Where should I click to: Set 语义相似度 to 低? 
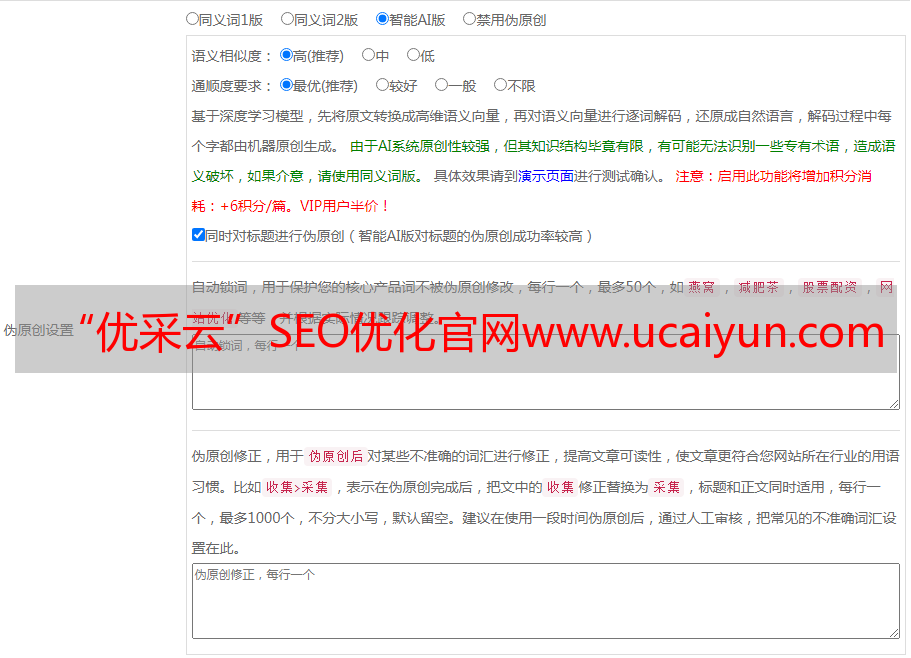[413, 56]
